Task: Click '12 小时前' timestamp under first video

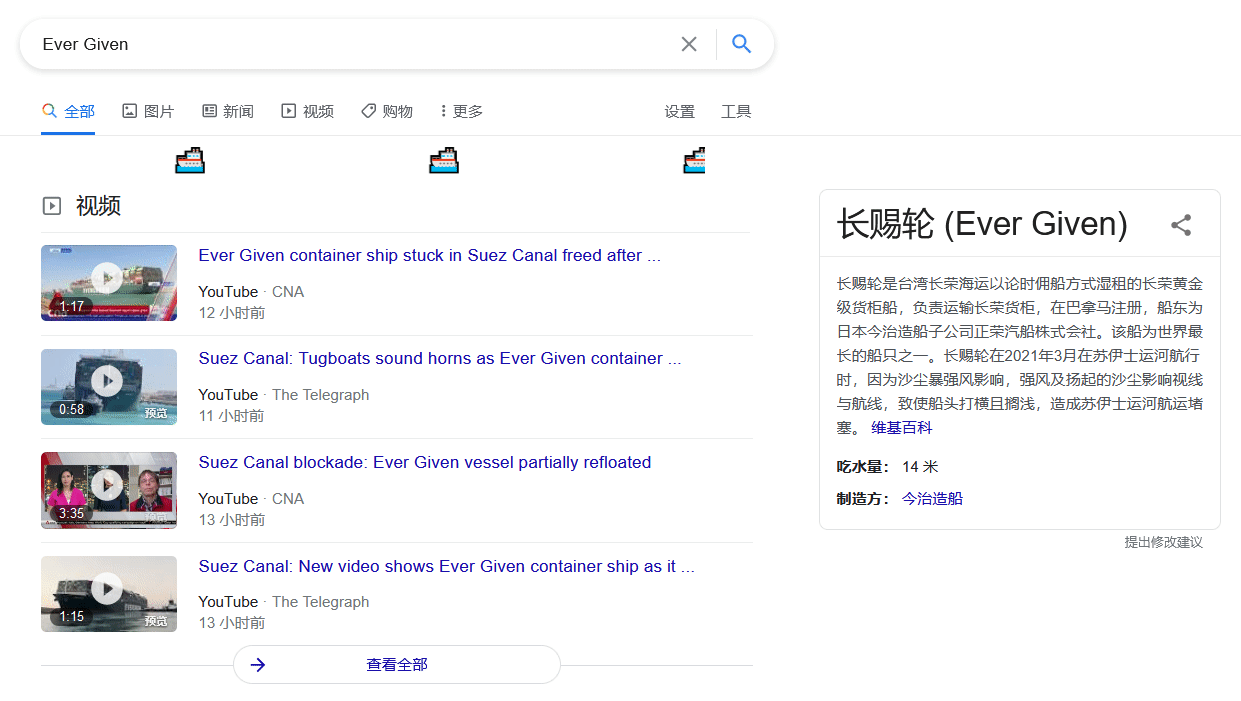Action: (x=232, y=313)
